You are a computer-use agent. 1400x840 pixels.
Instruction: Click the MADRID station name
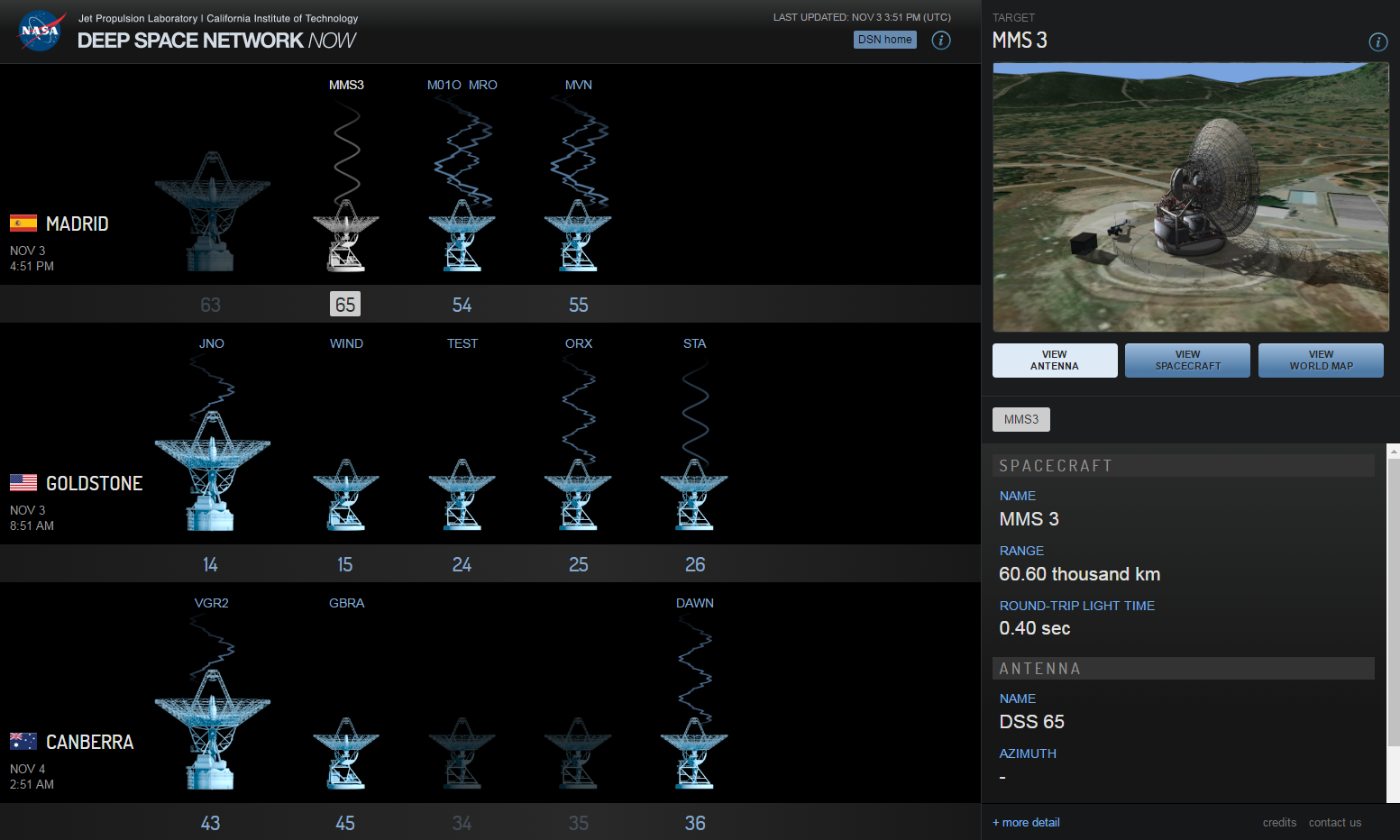(x=78, y=224)
